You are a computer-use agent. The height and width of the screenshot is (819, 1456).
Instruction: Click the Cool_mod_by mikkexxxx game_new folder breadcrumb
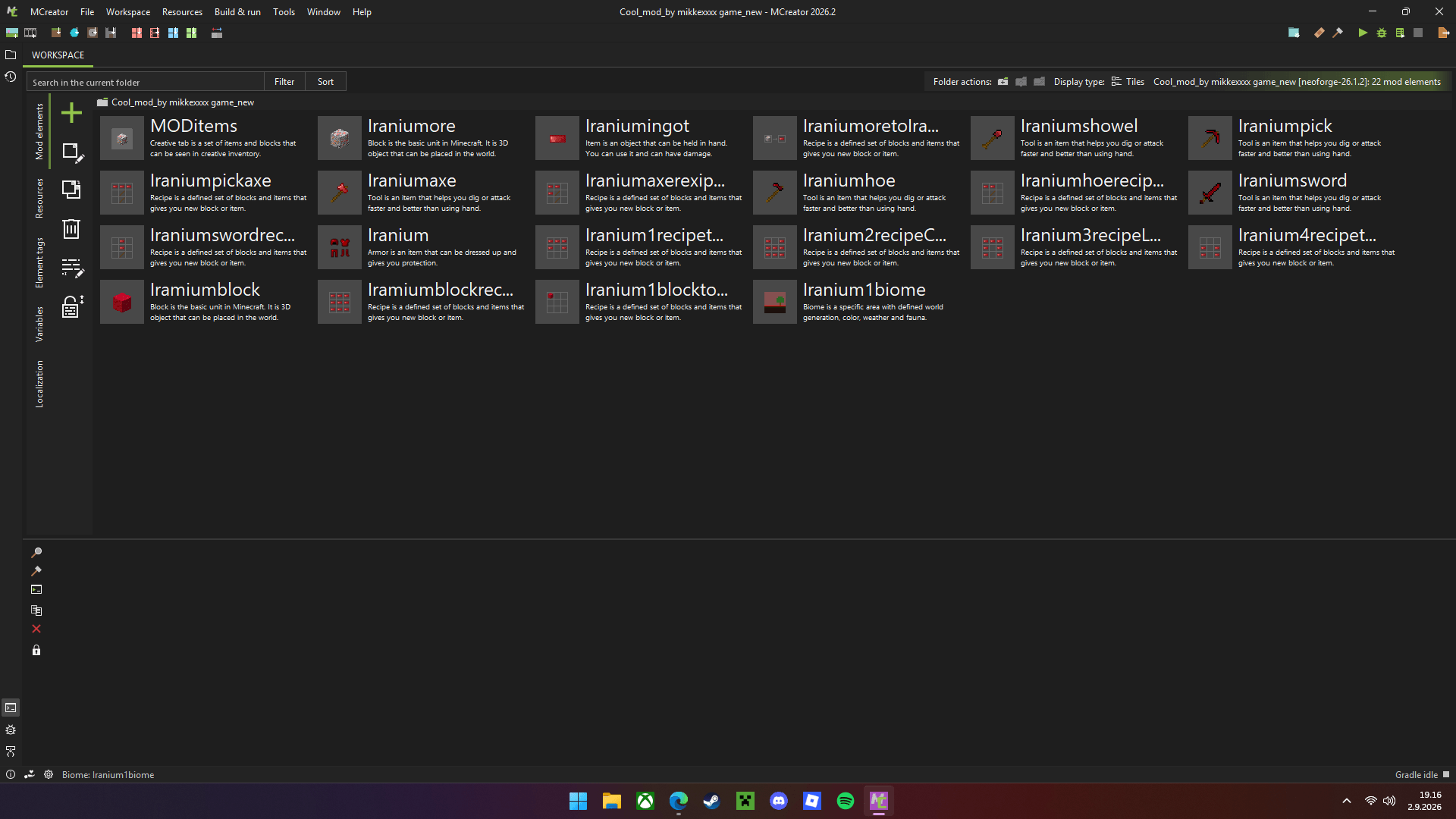point(176,102)
